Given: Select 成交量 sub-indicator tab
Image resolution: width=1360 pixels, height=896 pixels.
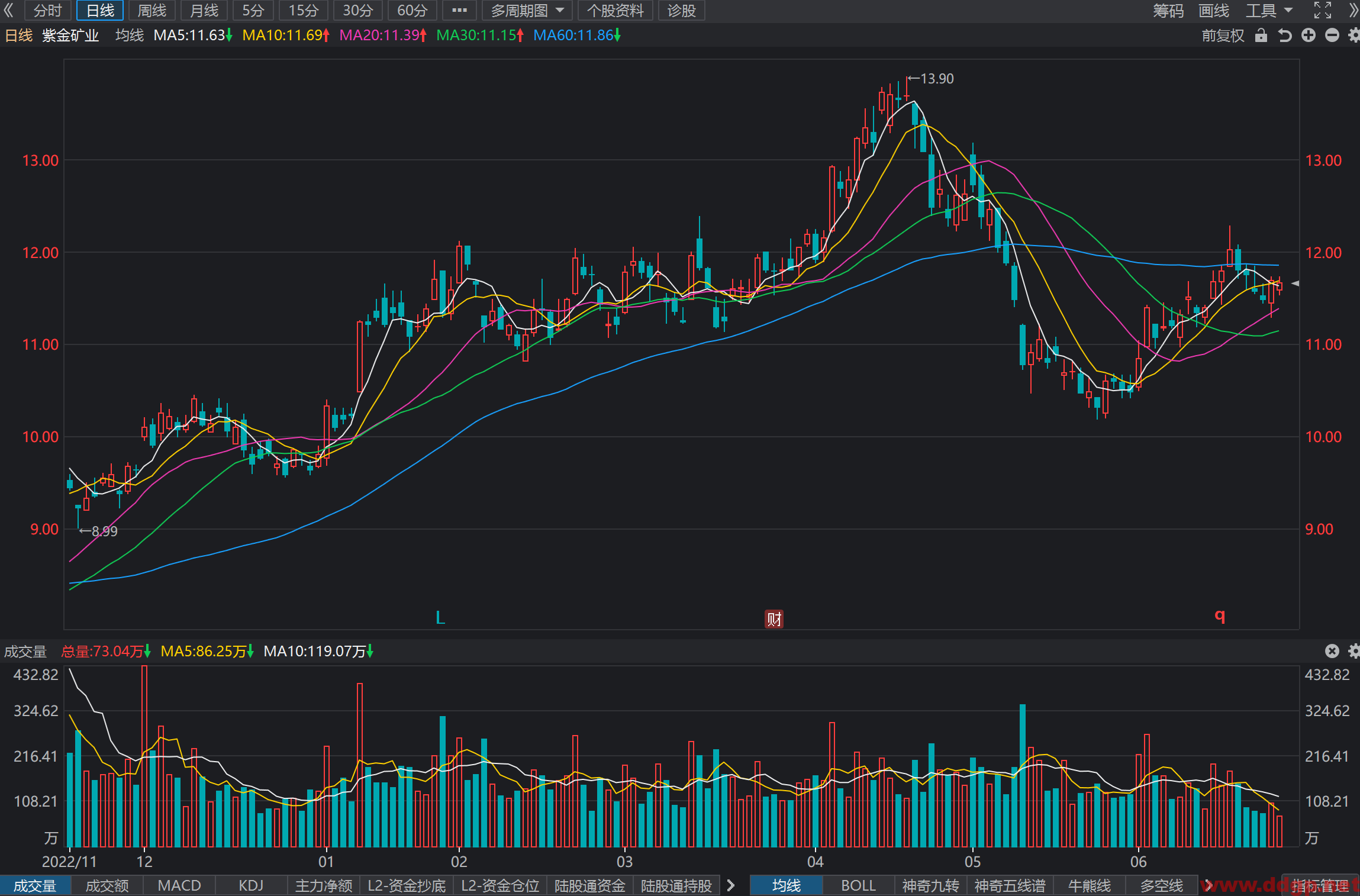Looking at the screenshot, I should coord(35,885).
